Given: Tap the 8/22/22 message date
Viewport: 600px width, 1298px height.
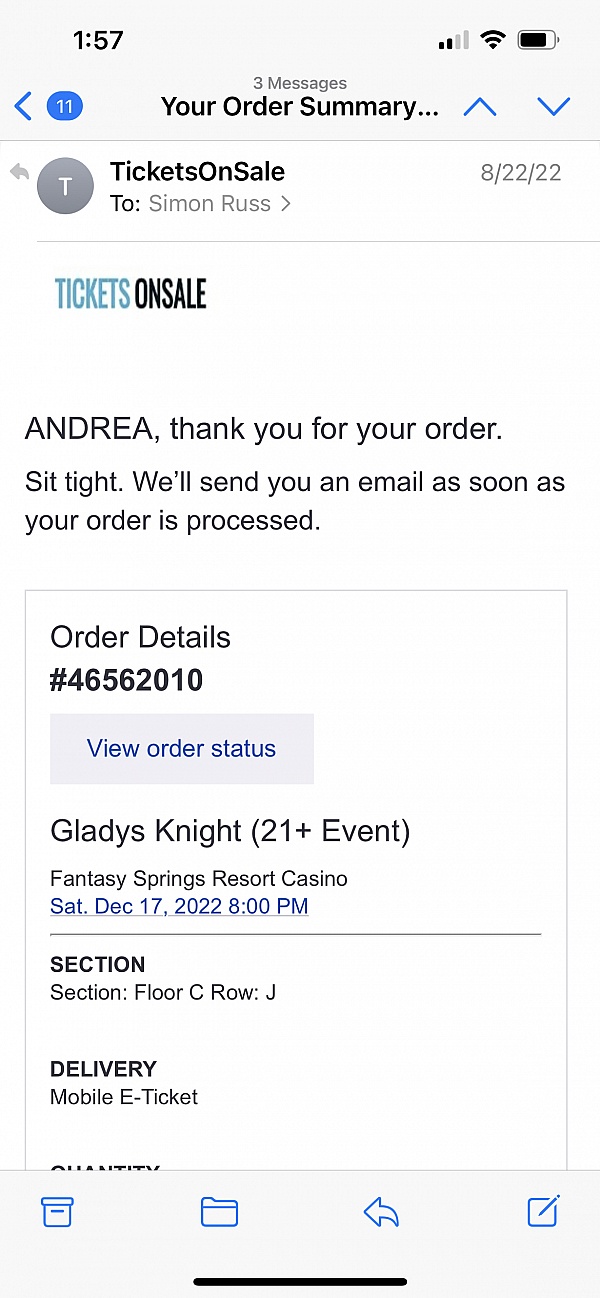Looking at the screenshot, I should pyautogui.click(x=520, y=172).
